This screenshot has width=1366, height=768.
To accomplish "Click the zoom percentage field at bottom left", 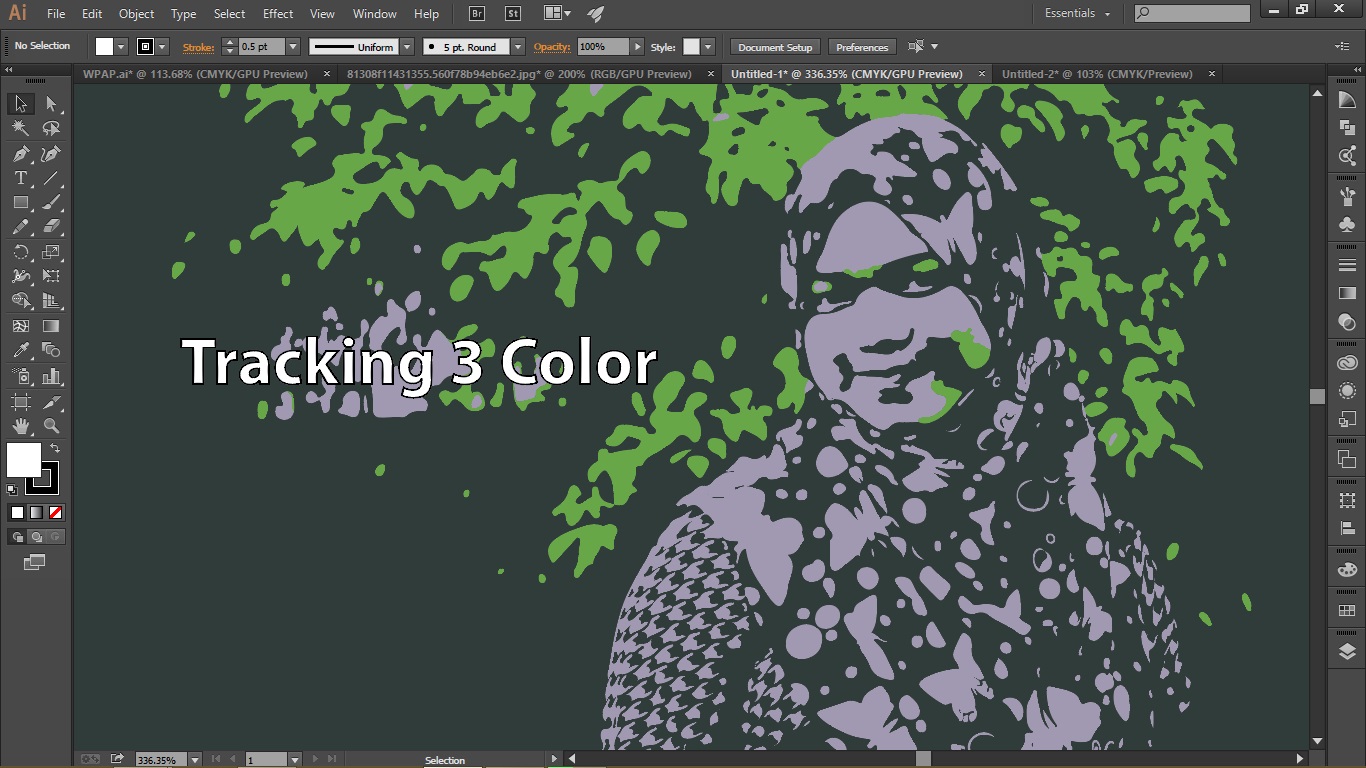I will (160, 759).
